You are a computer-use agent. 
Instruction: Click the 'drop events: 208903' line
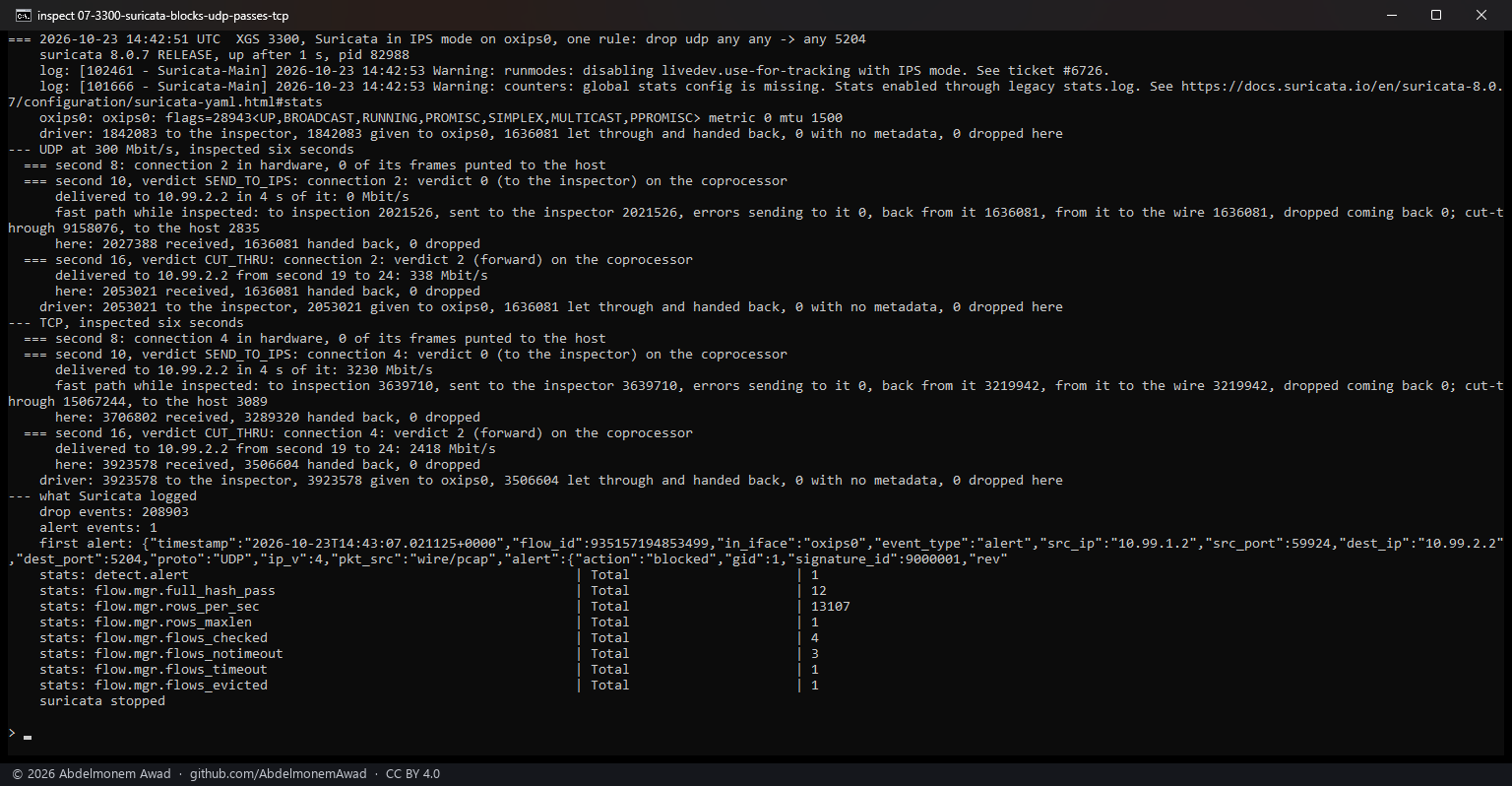(x=114, y=512)
